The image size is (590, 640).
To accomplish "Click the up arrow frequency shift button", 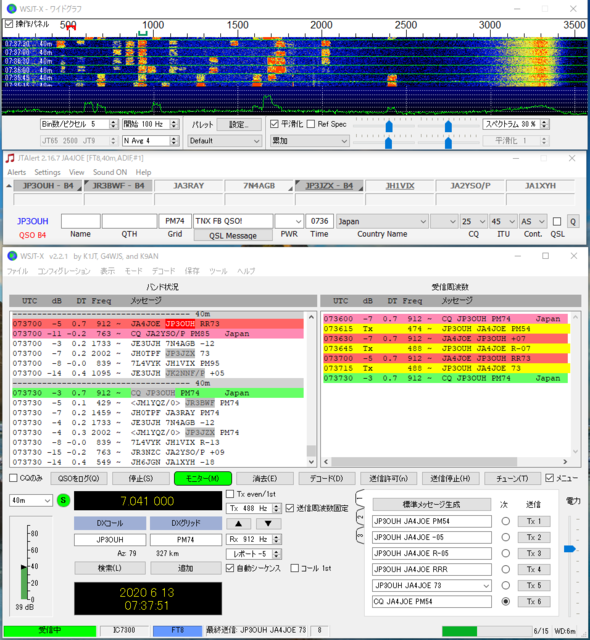I will click(239, 523).
